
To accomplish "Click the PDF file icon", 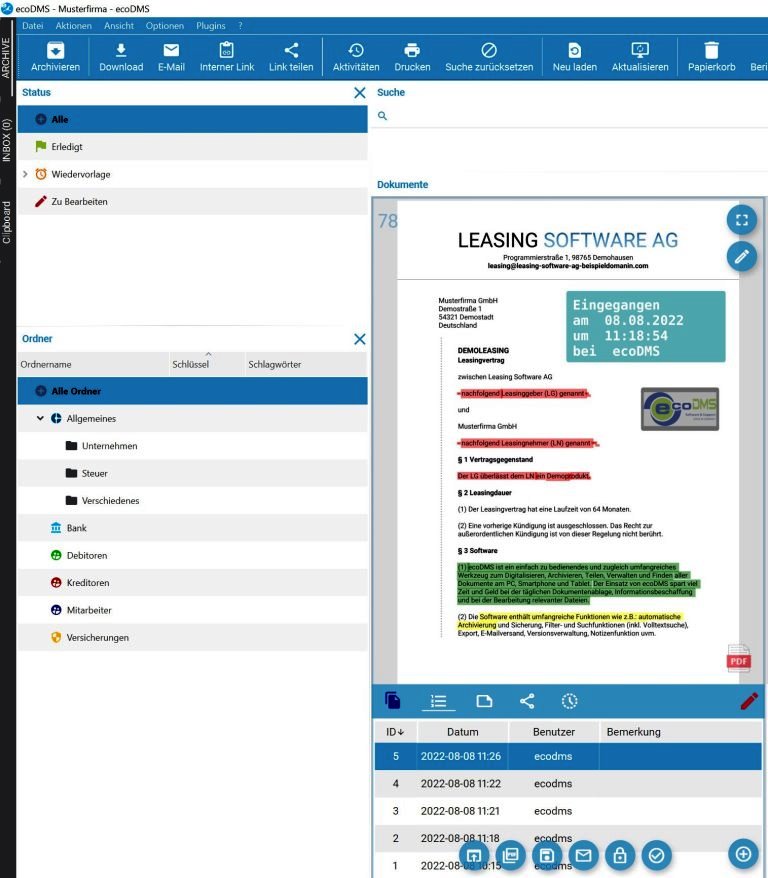I will pos(738,658).
